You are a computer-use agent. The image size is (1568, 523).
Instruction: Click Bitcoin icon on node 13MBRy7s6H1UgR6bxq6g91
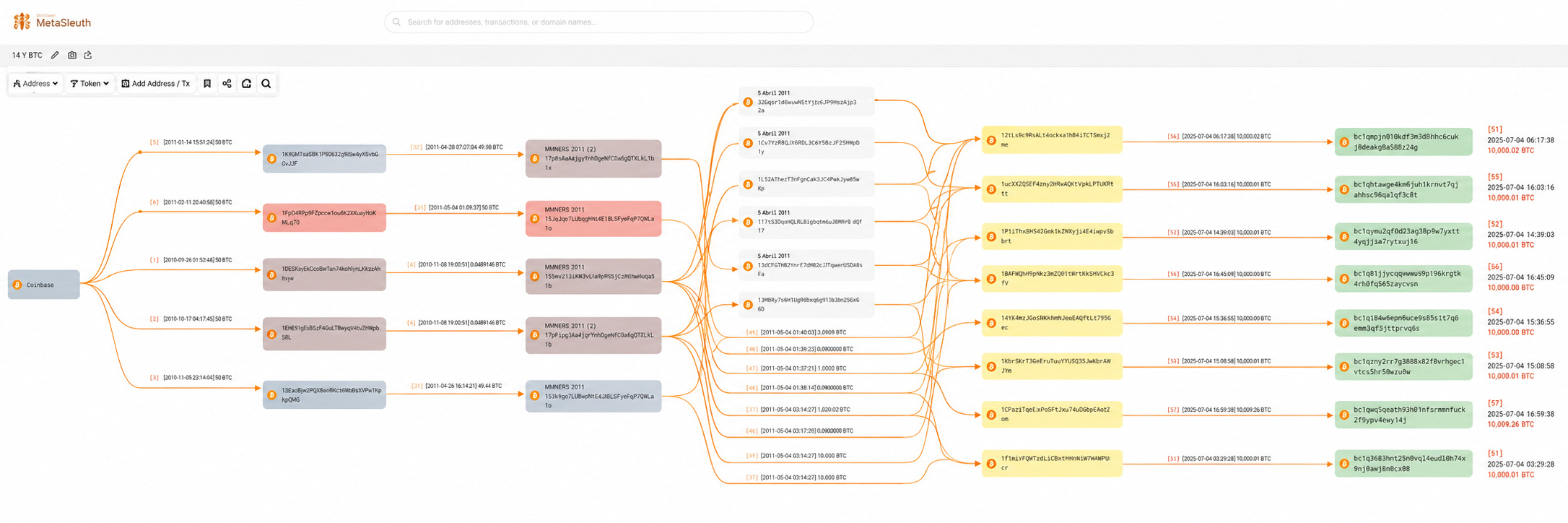tap(748, 305)
